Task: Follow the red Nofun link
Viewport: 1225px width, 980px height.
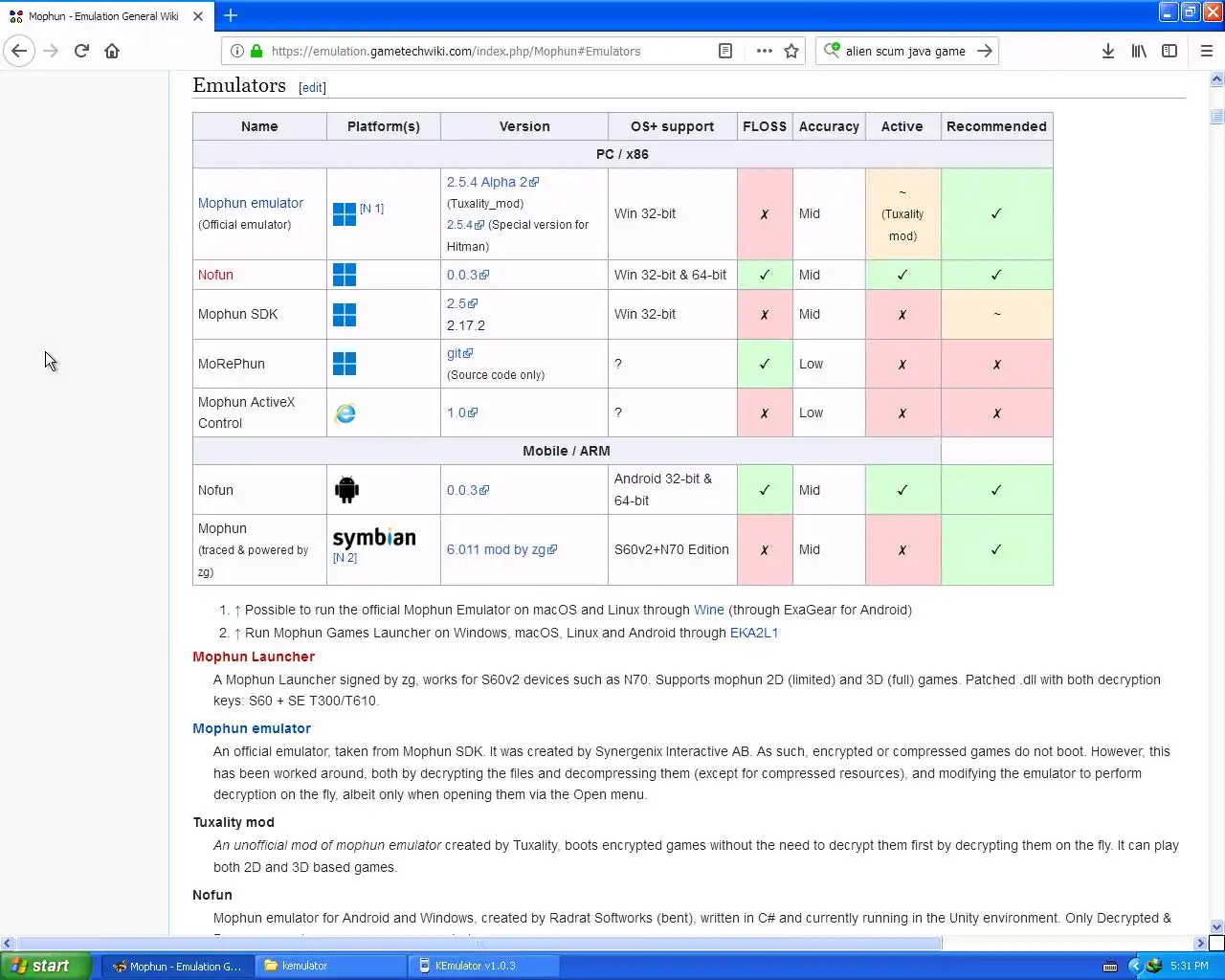Action: coord(215,275)
